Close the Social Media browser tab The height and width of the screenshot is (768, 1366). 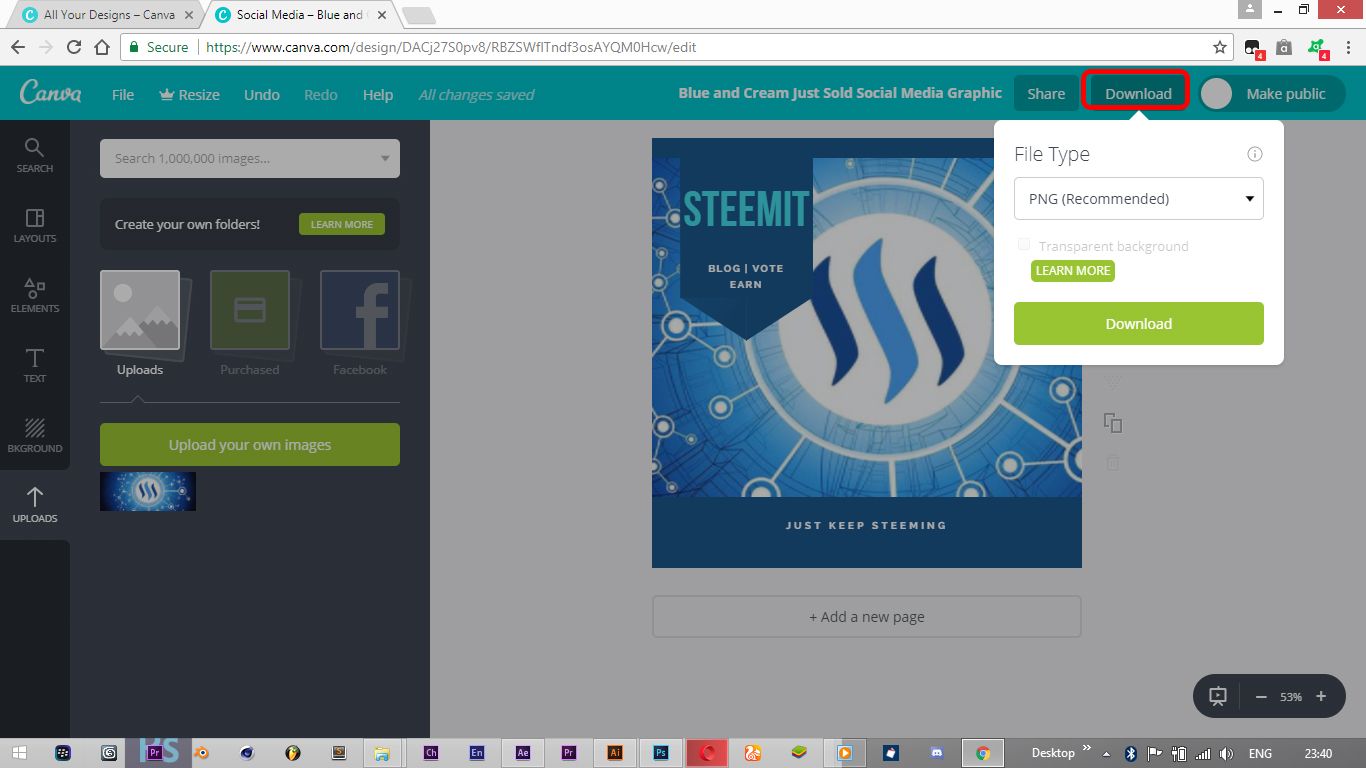click(381, 15)
